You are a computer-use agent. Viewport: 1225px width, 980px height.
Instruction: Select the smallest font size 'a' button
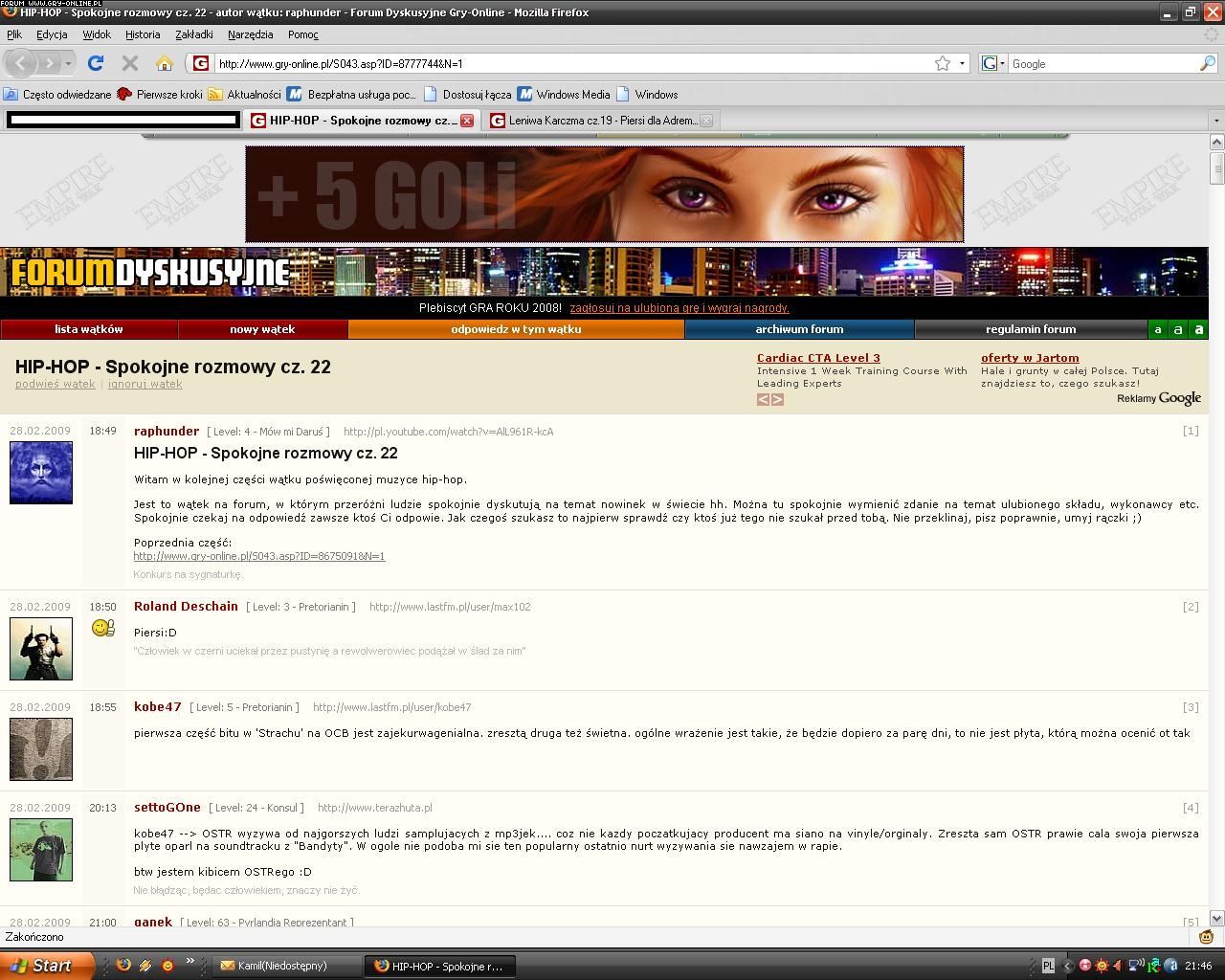pyautogui.click(x=1158, y=329)
